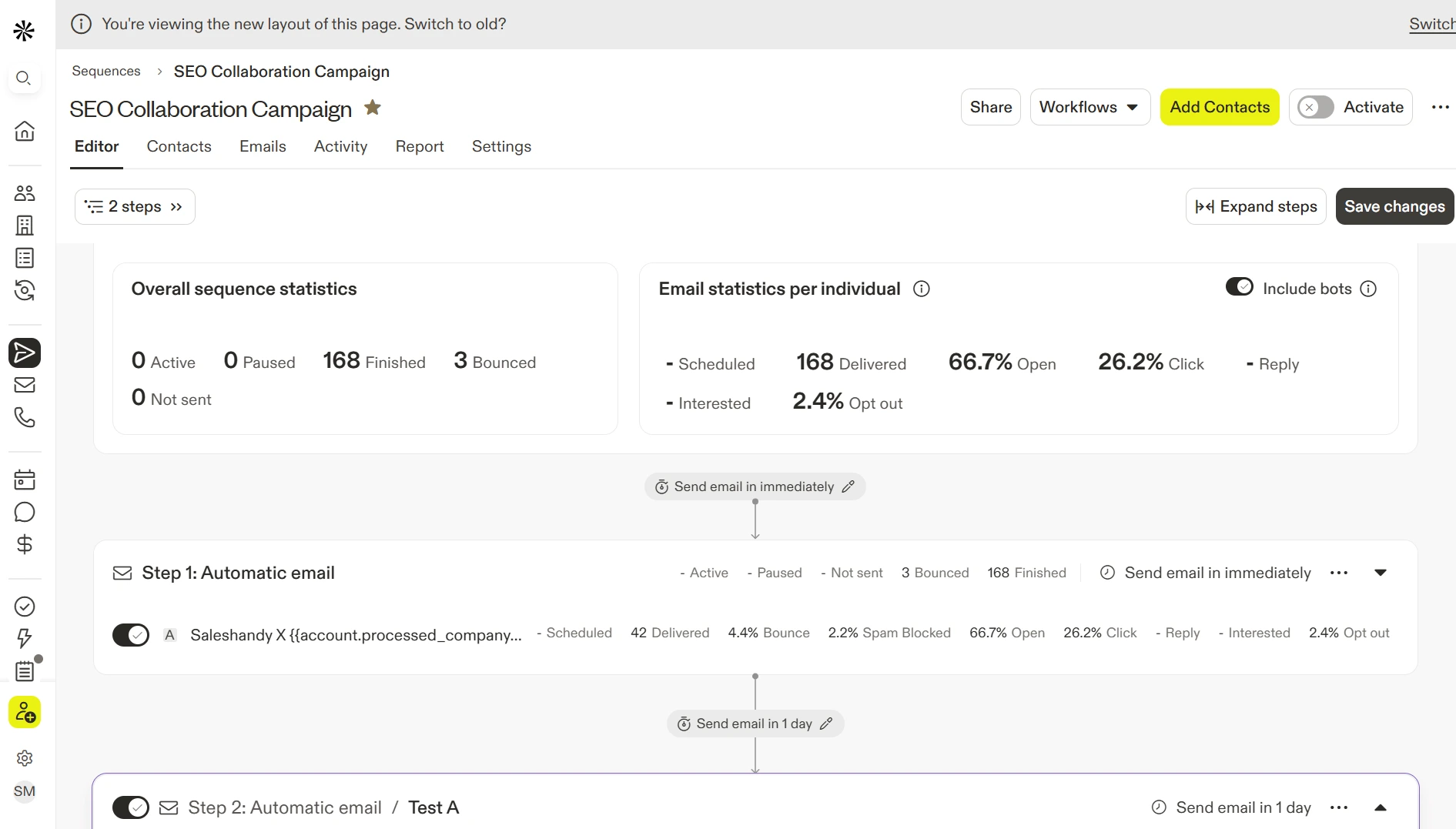Toggle the Step 2 Automatic email switch

[x=131, y=807]
